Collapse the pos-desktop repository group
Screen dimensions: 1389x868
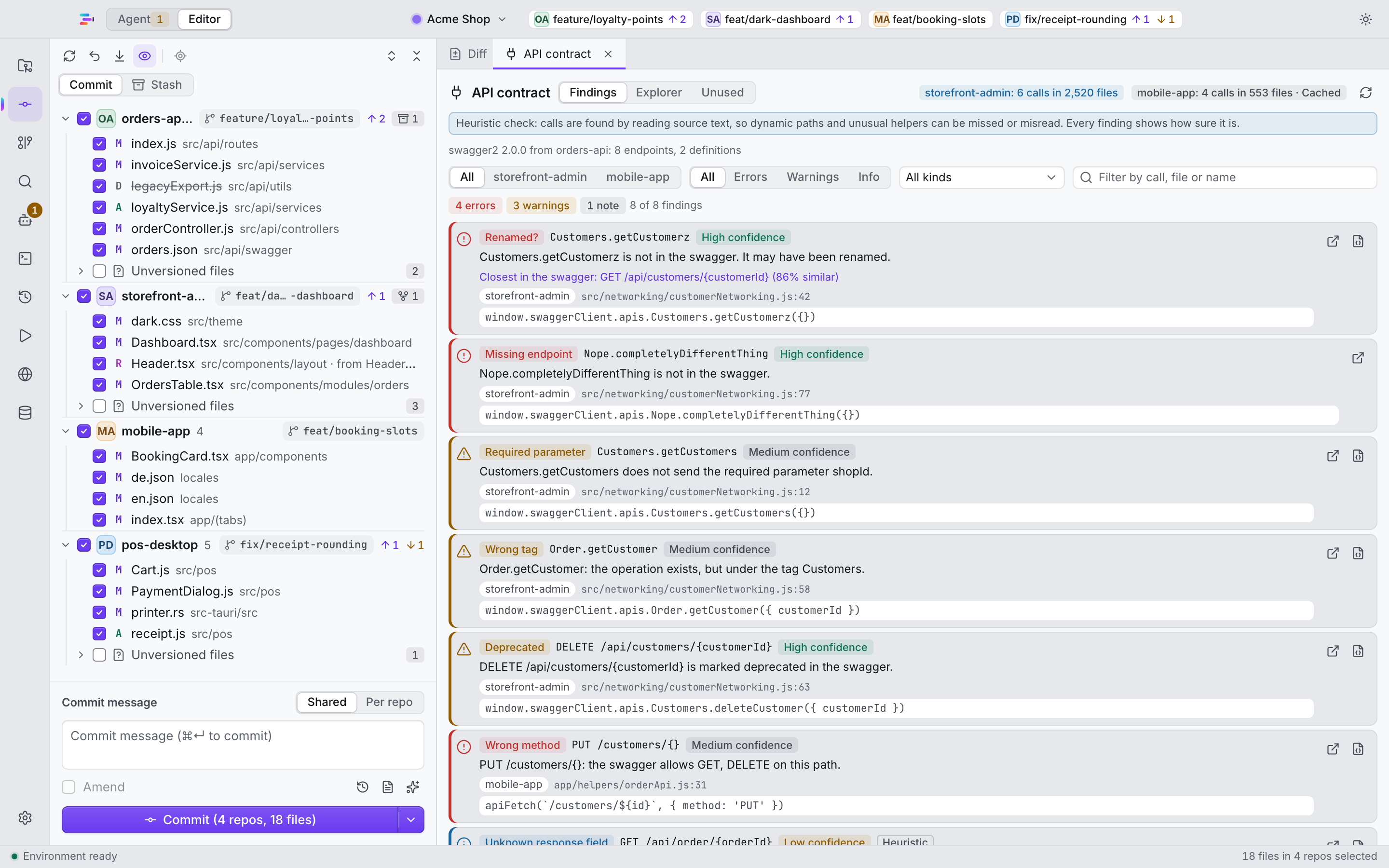click(x=66, y=545)
